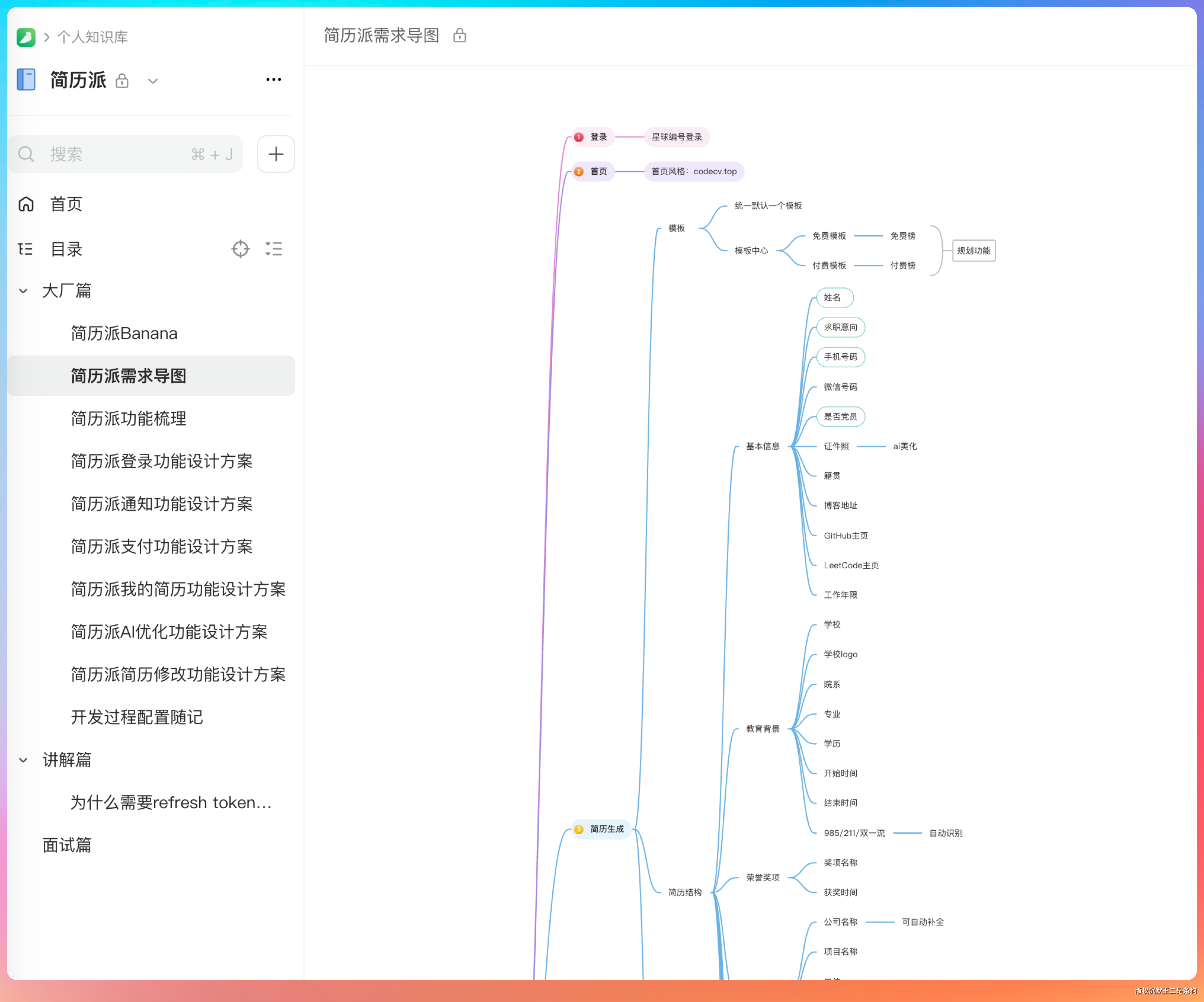Open 面试篇 section in sidebar
This screenshot has height=1002, width=1204.
tap(67, 845)
